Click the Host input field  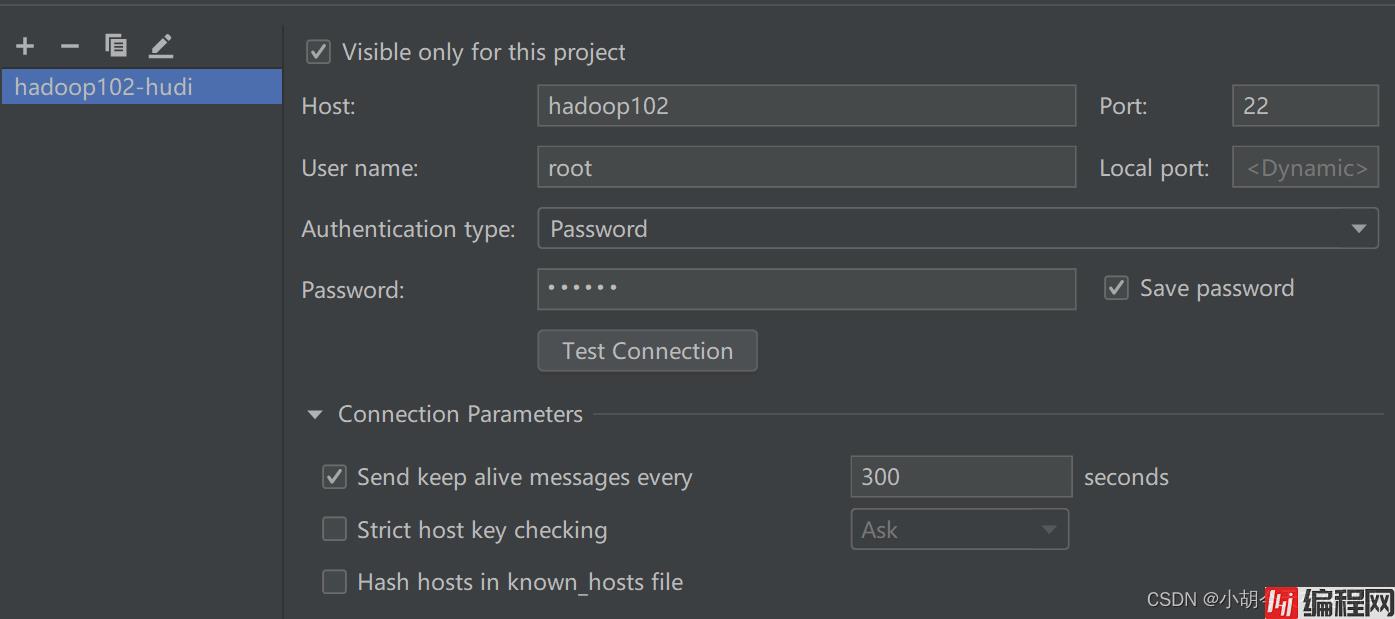(x=805, y=106)
